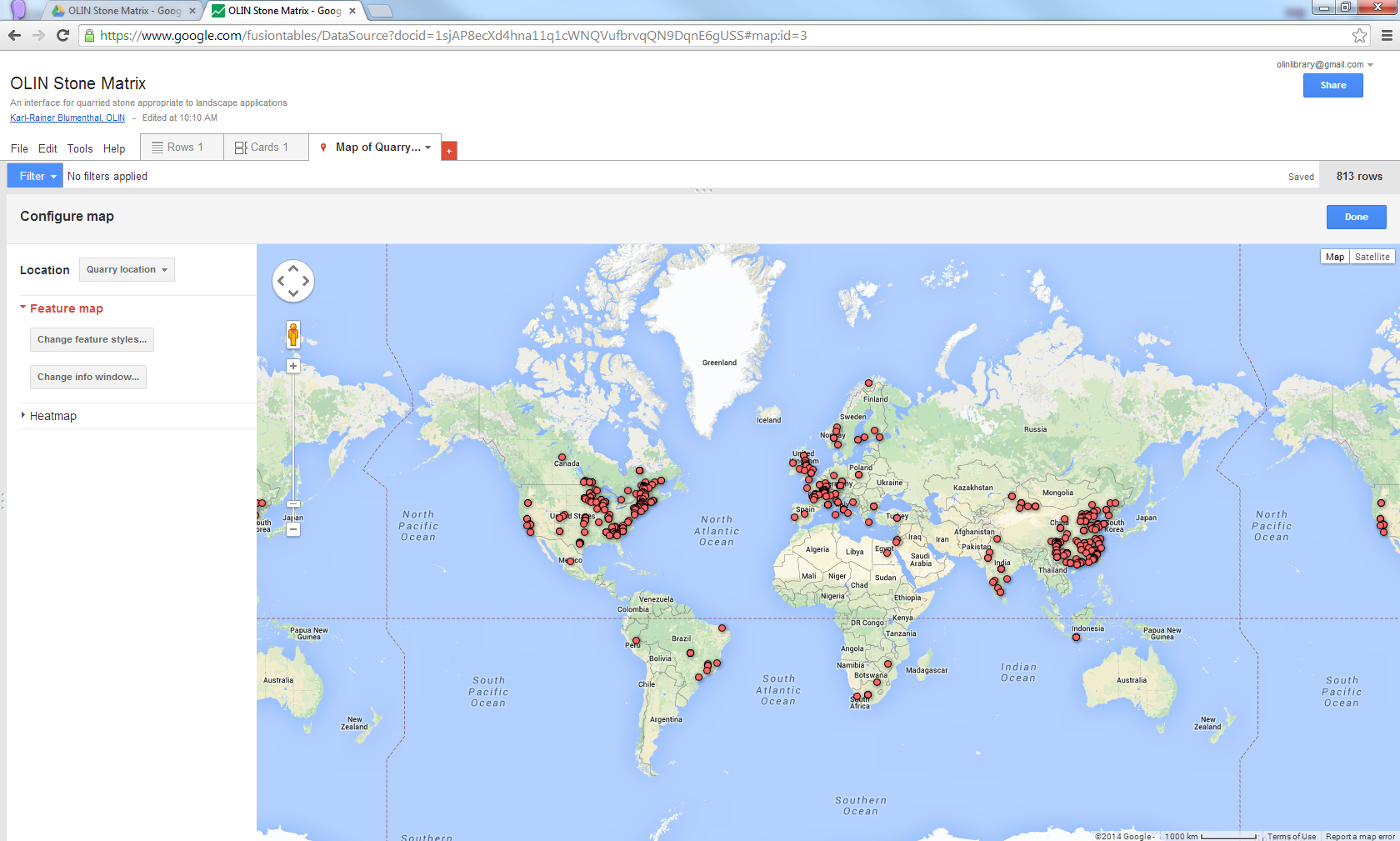1400x841 pixels.
Task: Open the Chrome hamburger menu
Action: tap(1387, 35)
